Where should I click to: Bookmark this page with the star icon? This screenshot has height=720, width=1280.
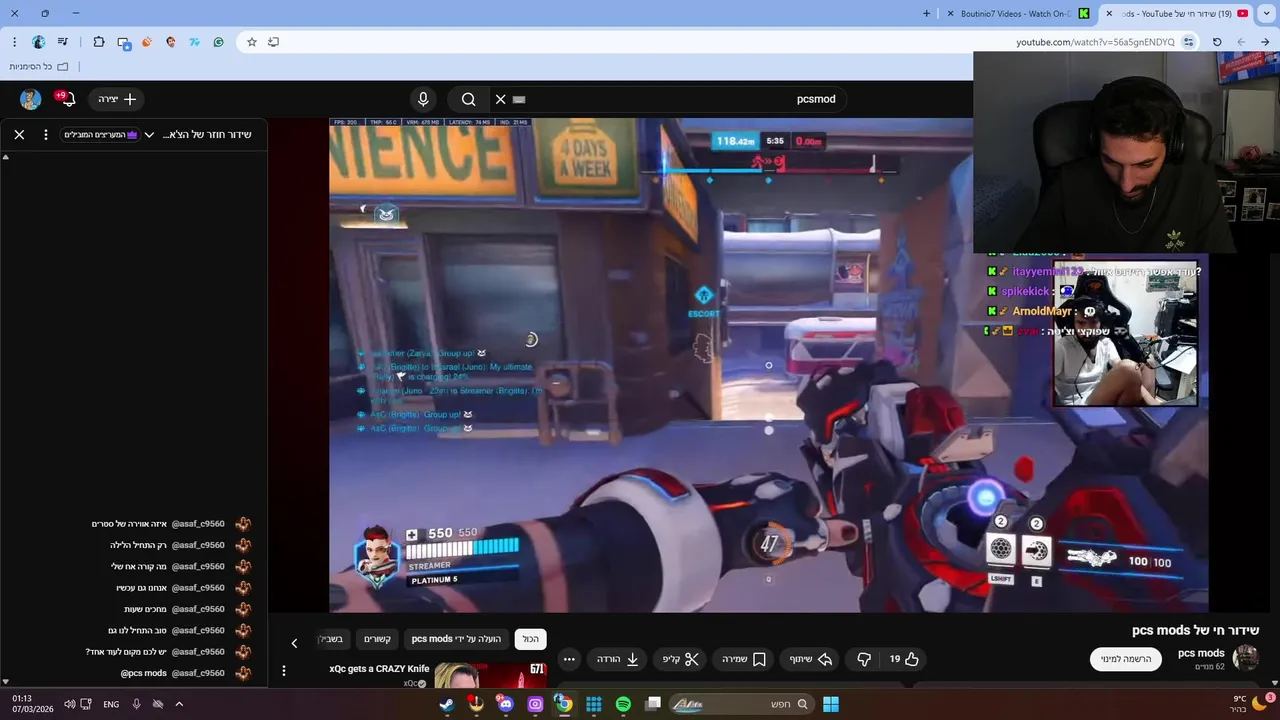coord(251,42)
